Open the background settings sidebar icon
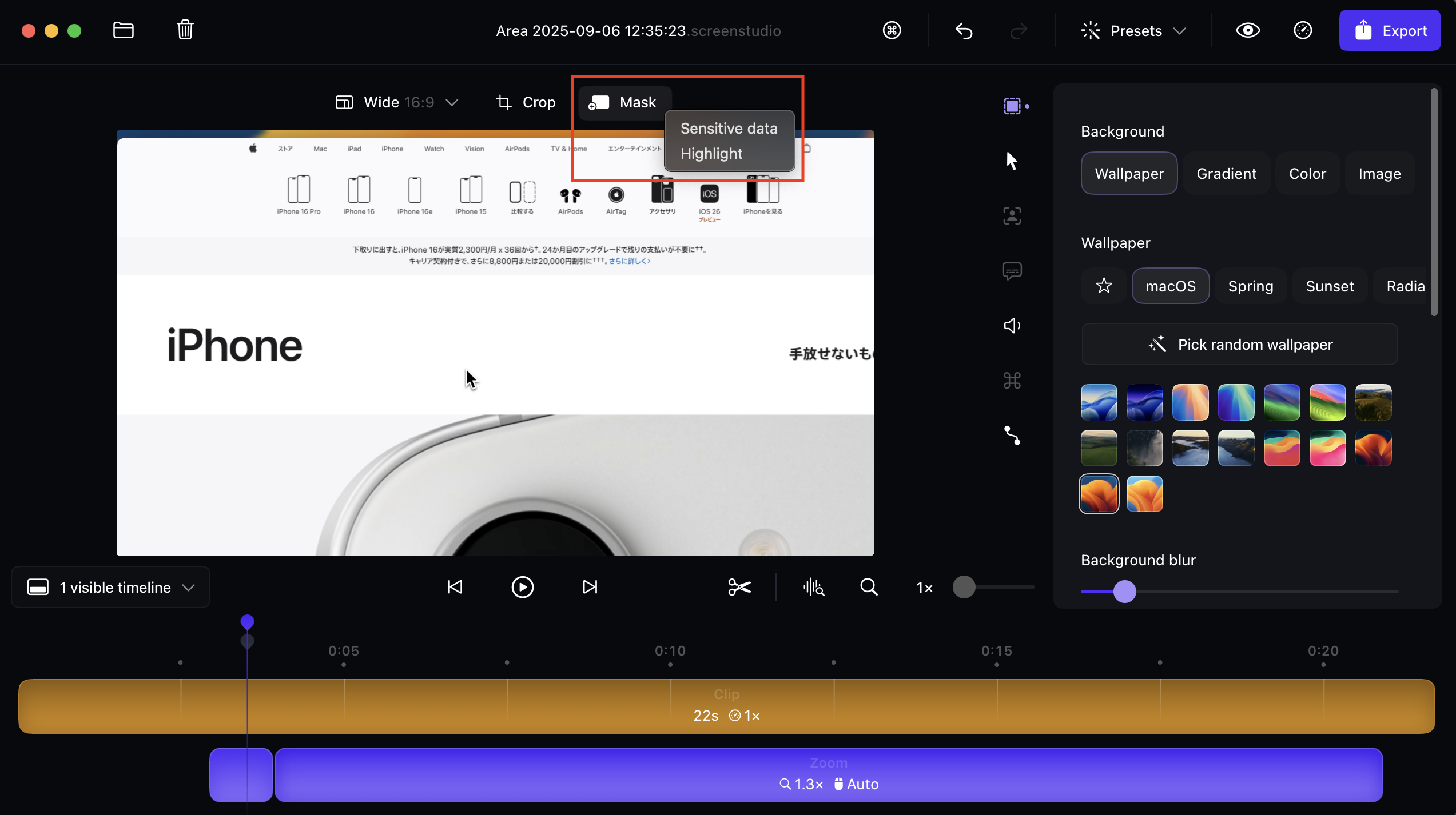1456x815 pixels. 1012,106
